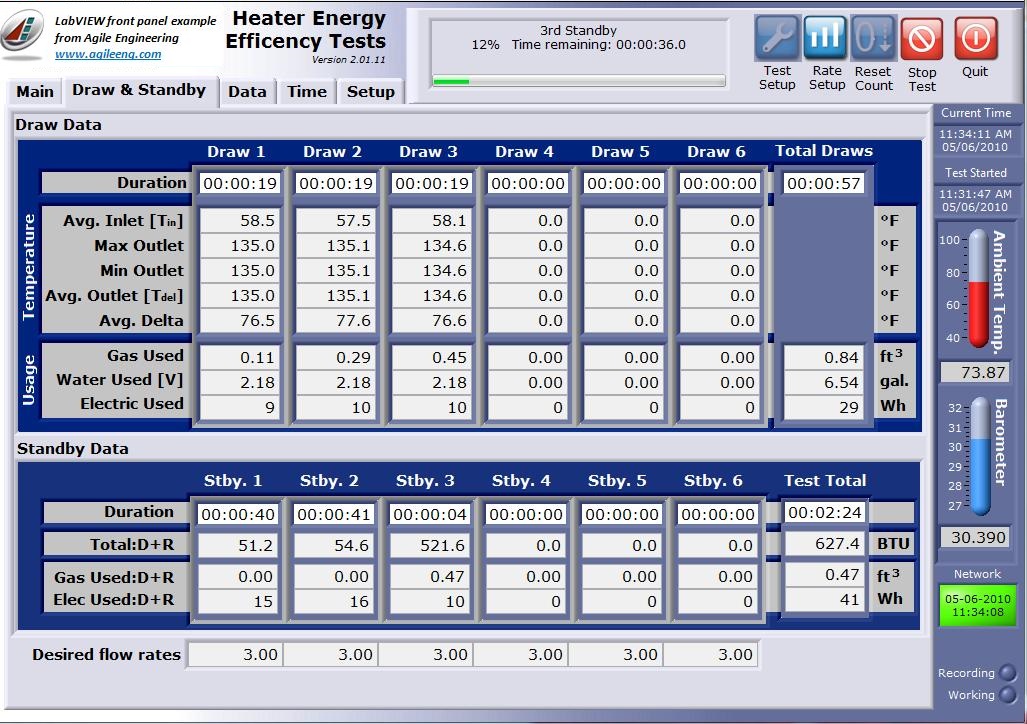Click the Recording indicator LED
Image resolution: width=1027 pixels, height=724 pixels.
(x=1007, y=673)
